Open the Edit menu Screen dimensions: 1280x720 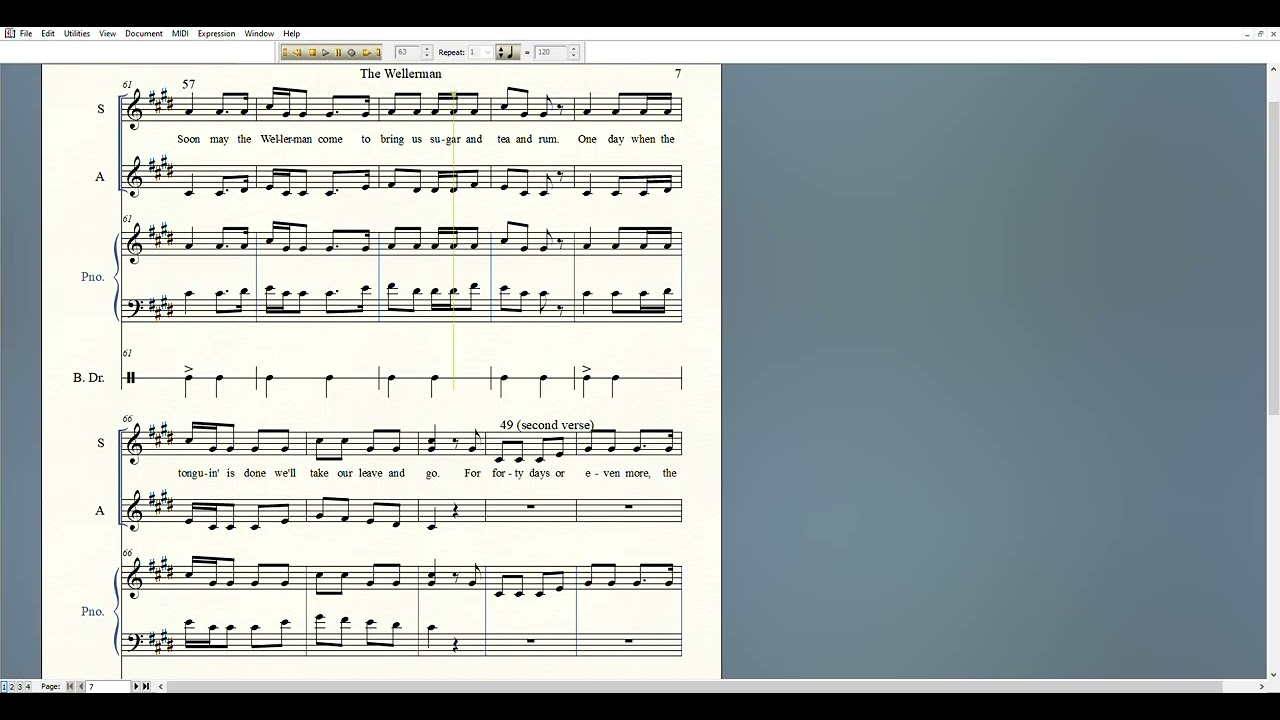48,34
